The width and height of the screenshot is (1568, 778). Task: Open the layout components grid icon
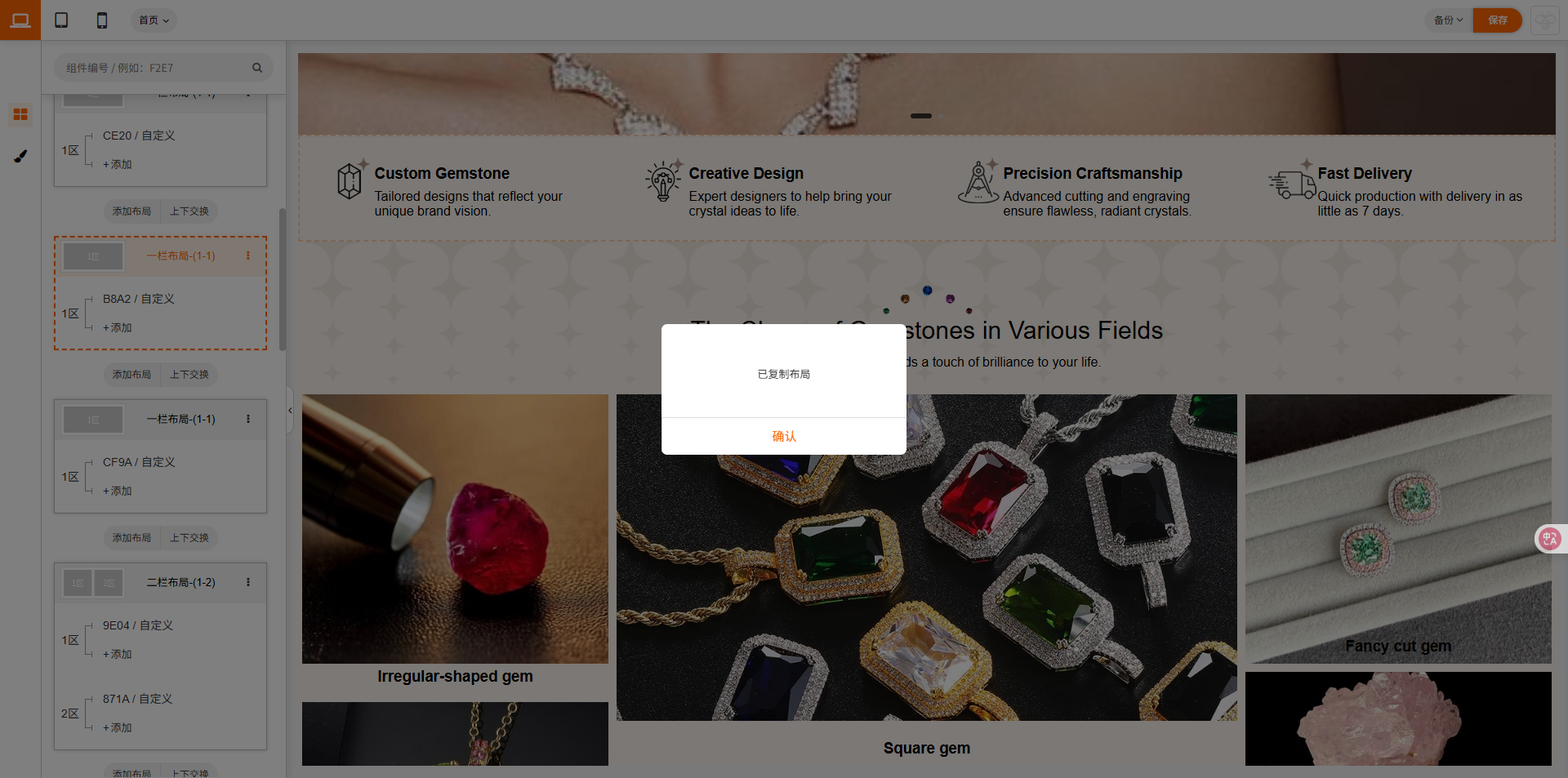point(20,114)
